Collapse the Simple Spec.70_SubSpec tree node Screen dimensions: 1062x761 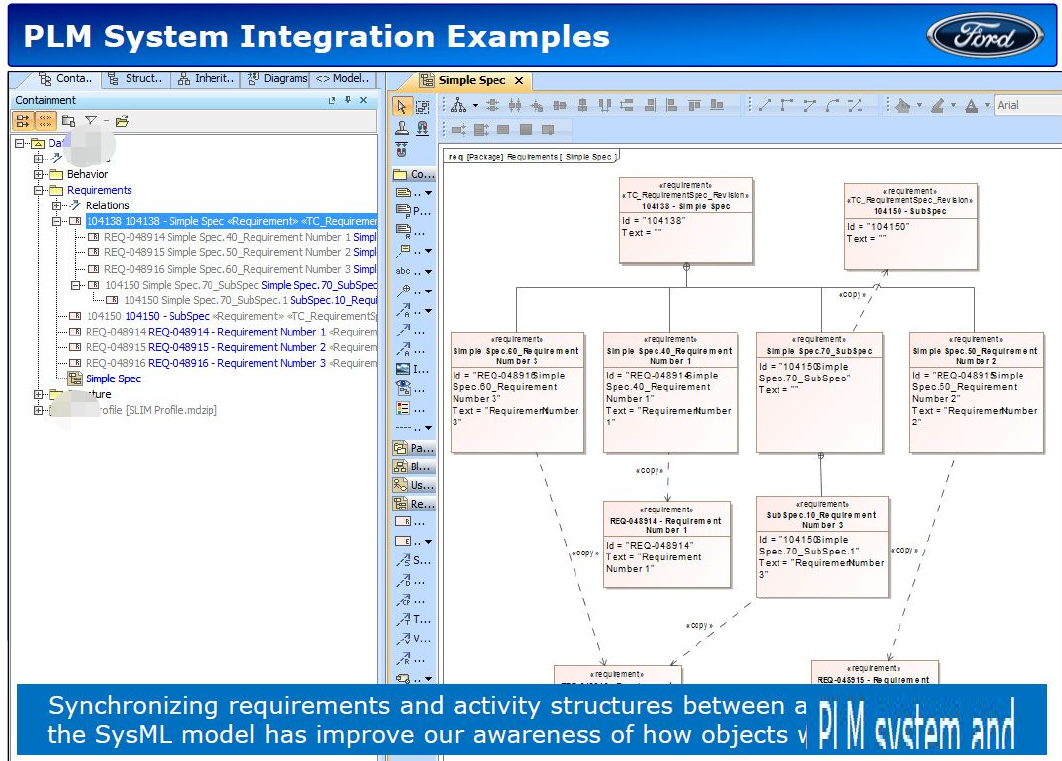click(x=75, y=285)
